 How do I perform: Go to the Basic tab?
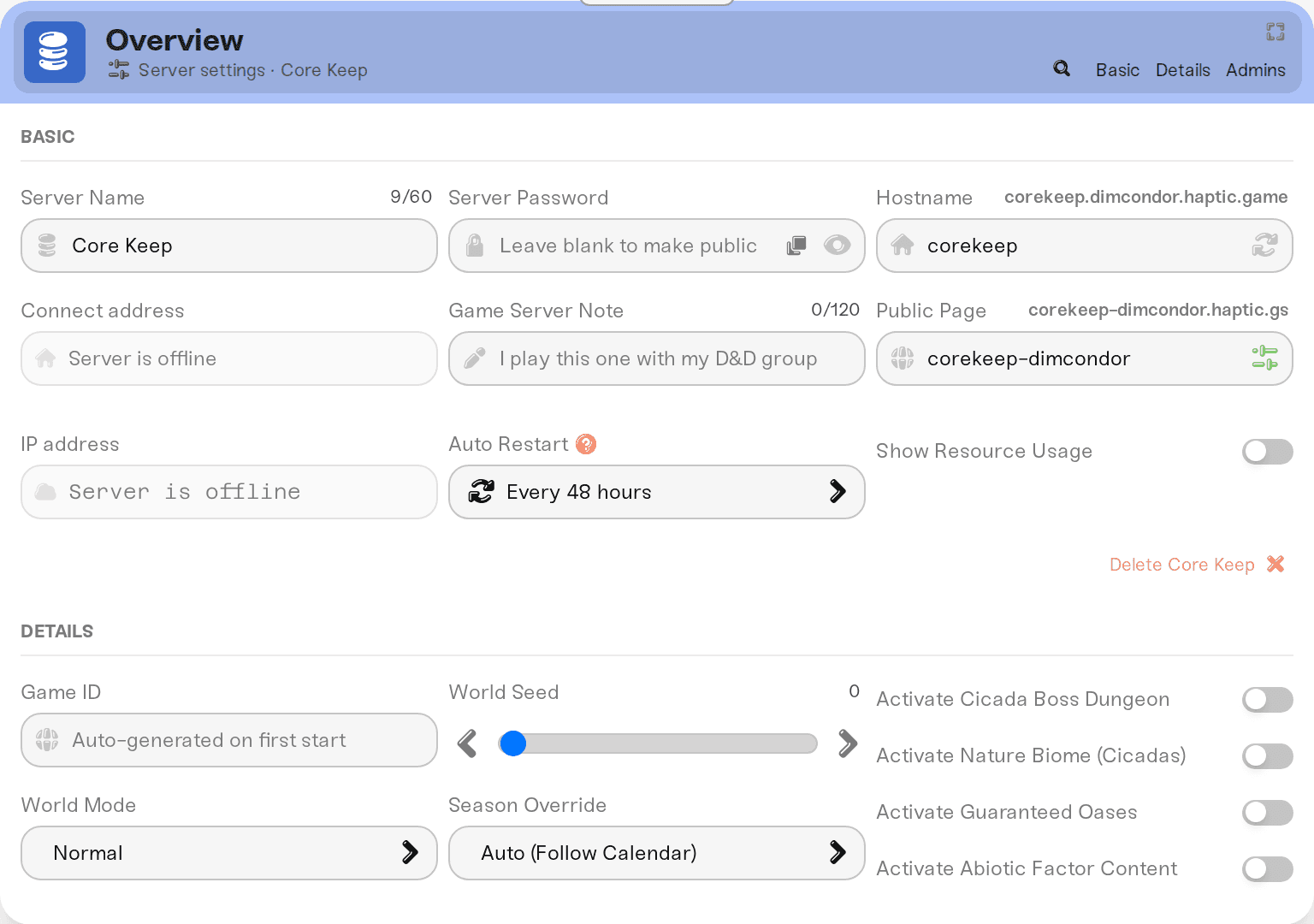[x=1117, y=70]
